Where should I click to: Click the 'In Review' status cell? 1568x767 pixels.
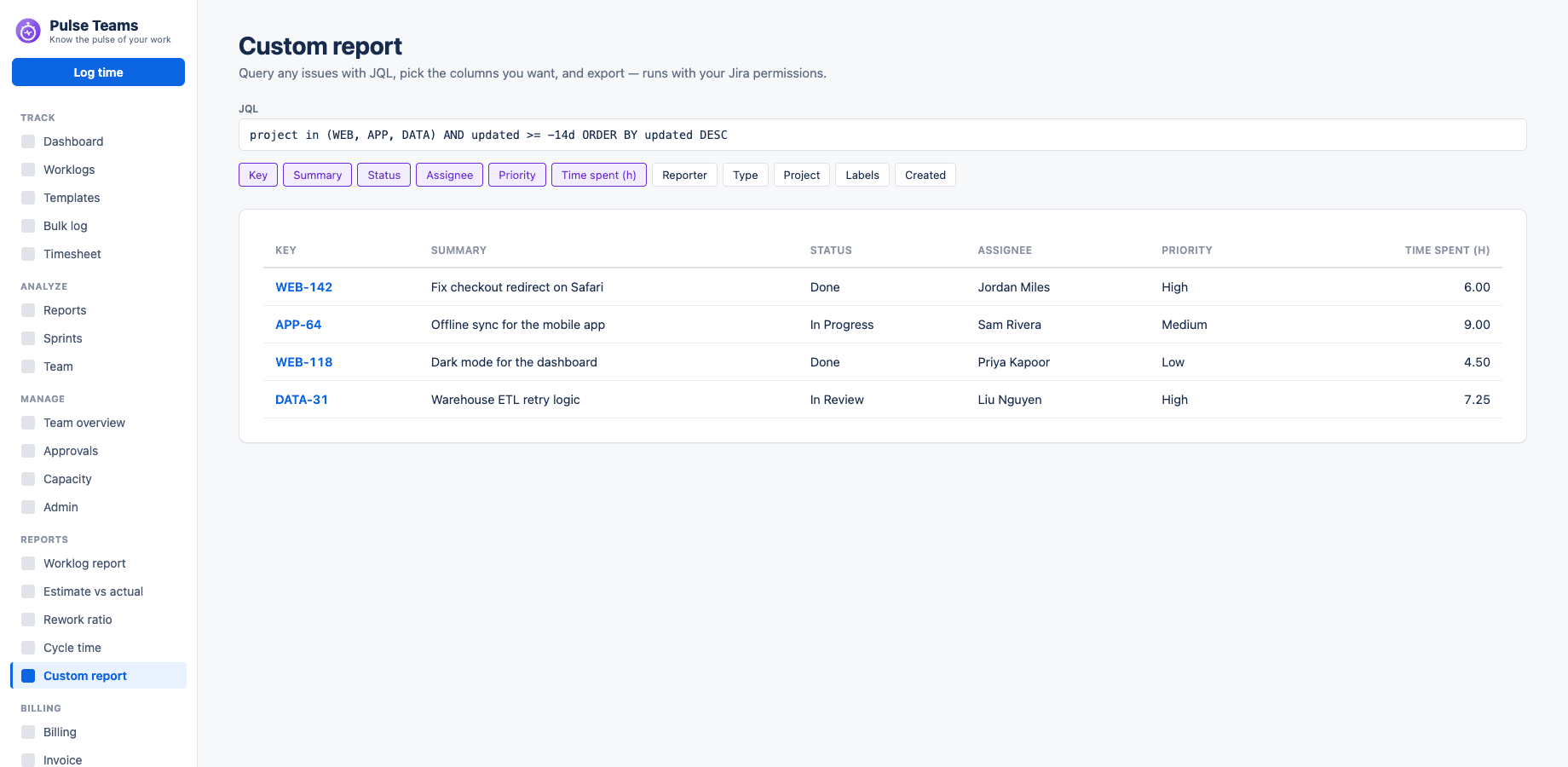click(837, 400)
